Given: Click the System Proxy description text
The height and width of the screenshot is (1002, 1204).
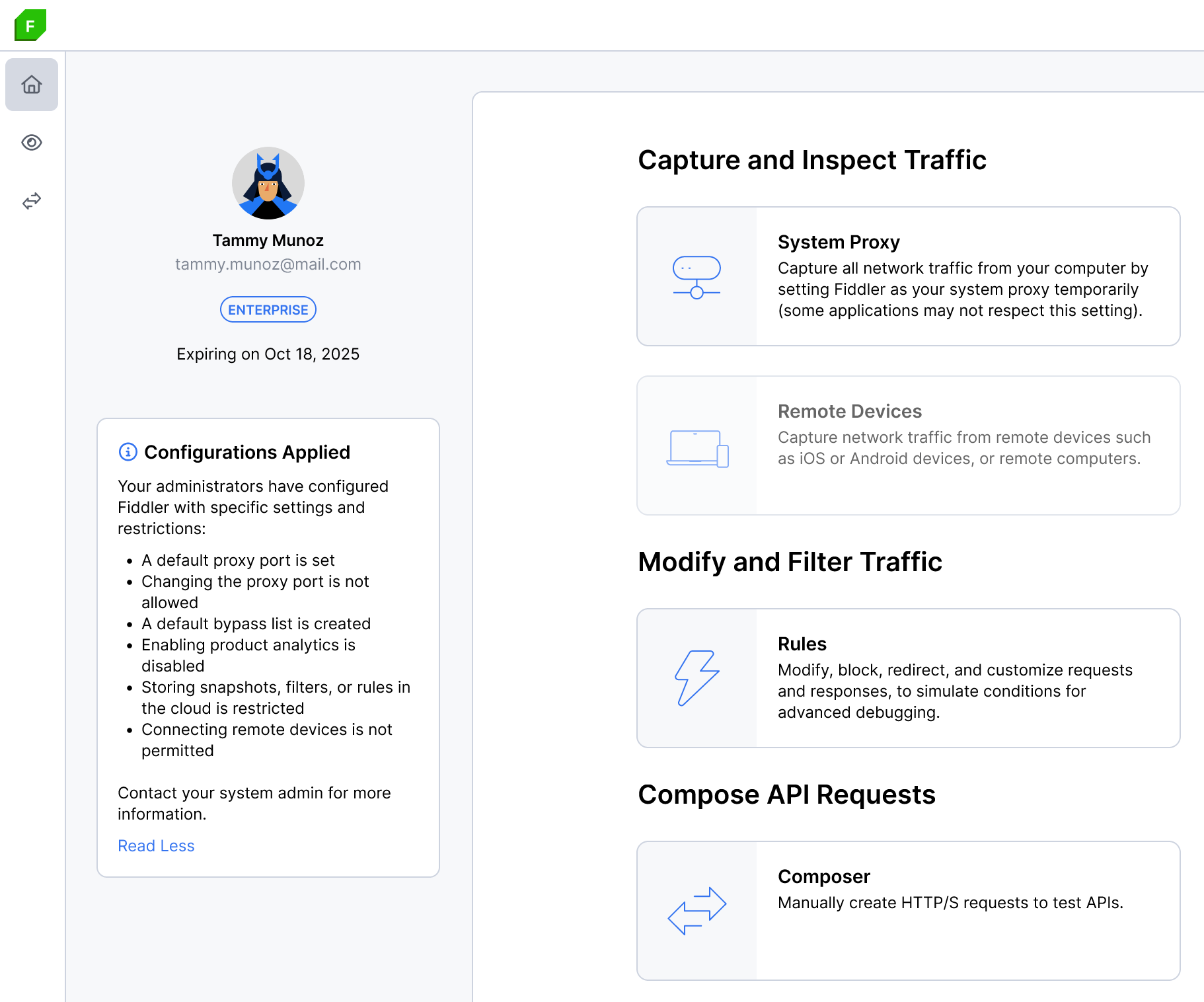Looking at the screenshot, I should [x=963, y=289].
